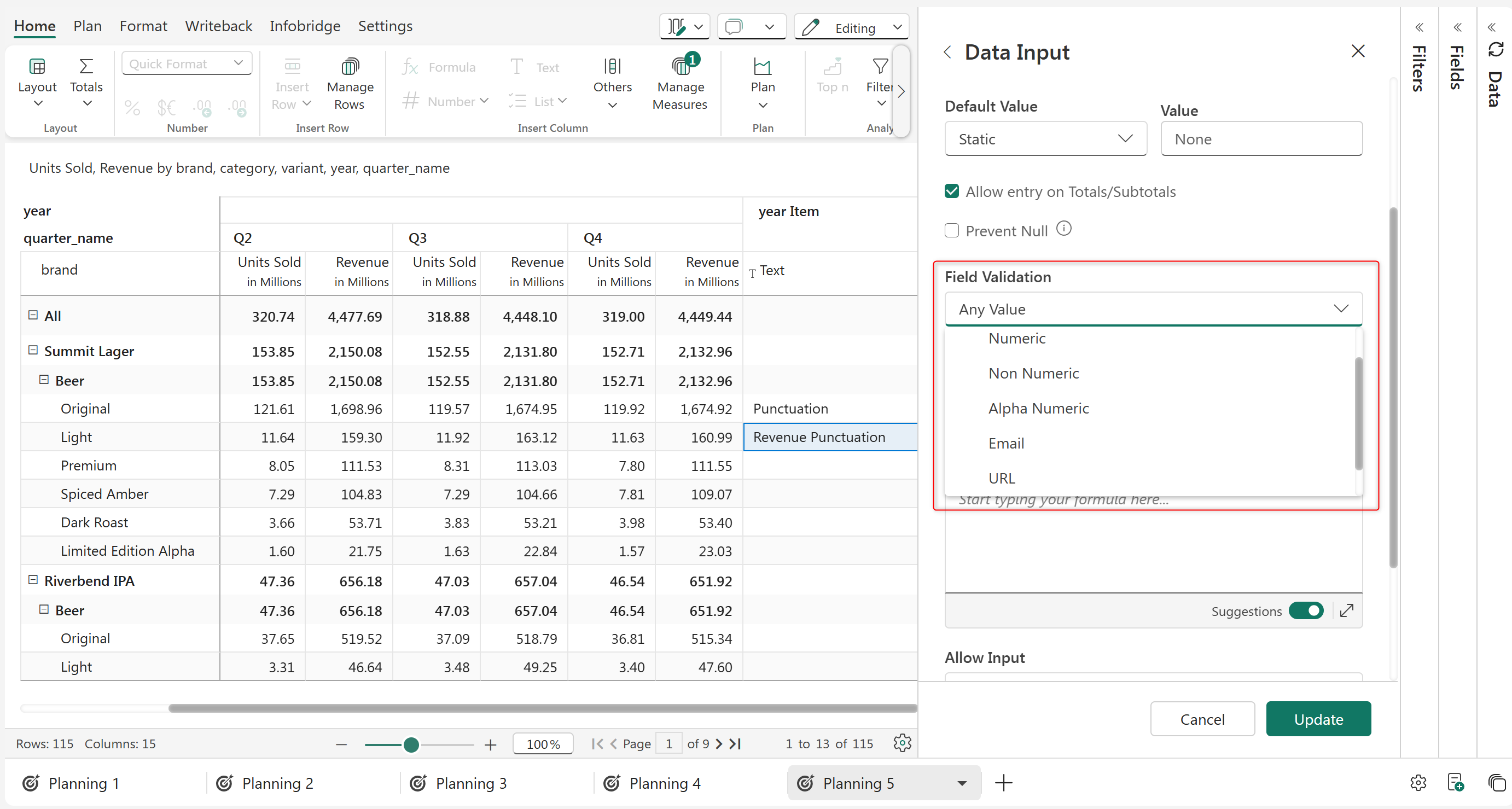Screen dimensions: 1512x809
Task: Click the zoom slider handle
Action: [411, 744]
